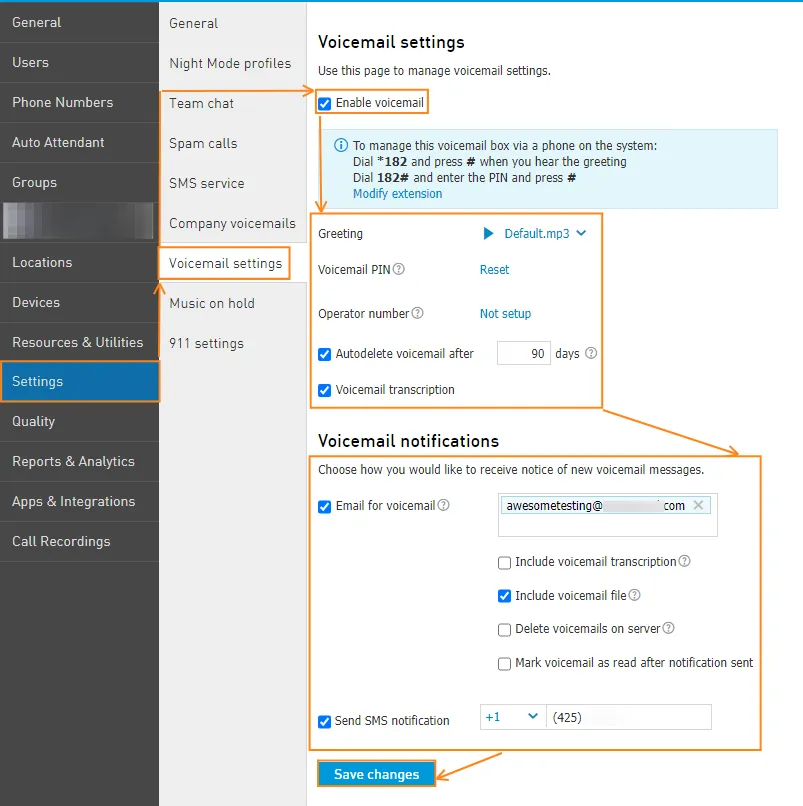Open Users in the main sidebar
The width and height of the screenshot is (803, 806).
click(x=79, y=62)
